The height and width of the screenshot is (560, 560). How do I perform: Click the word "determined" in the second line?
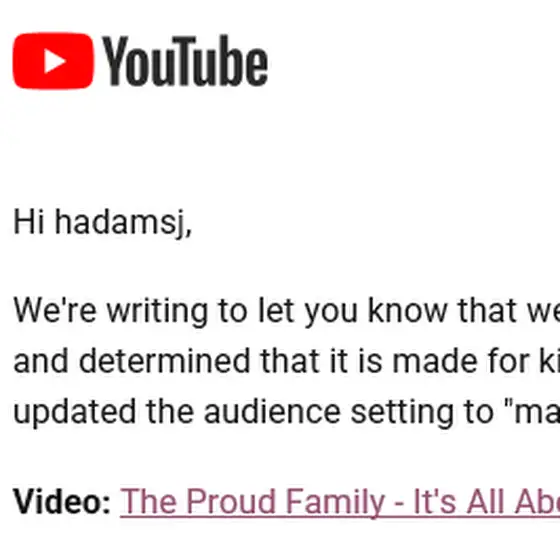click(164, 361)
